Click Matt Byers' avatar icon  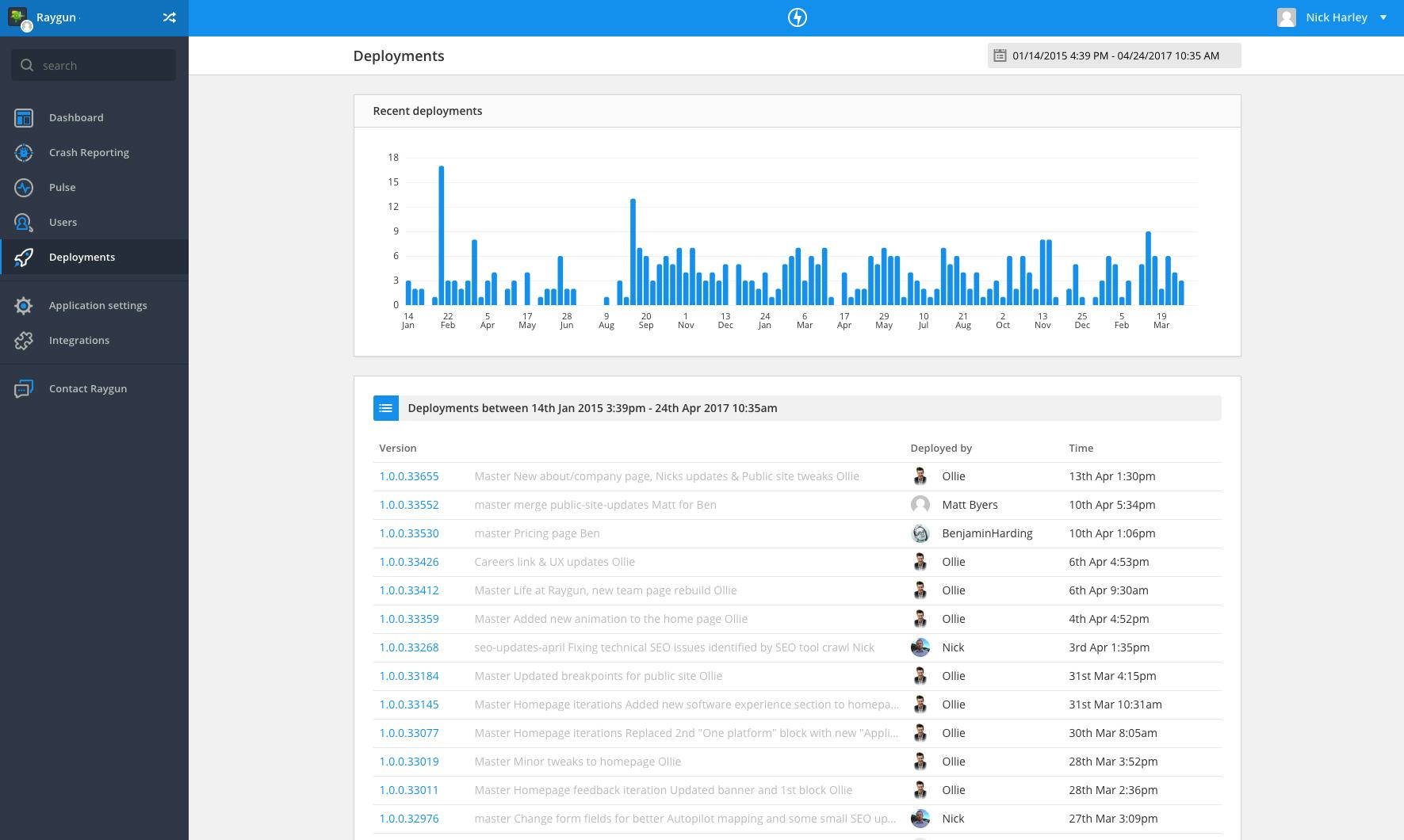[920, 505]
